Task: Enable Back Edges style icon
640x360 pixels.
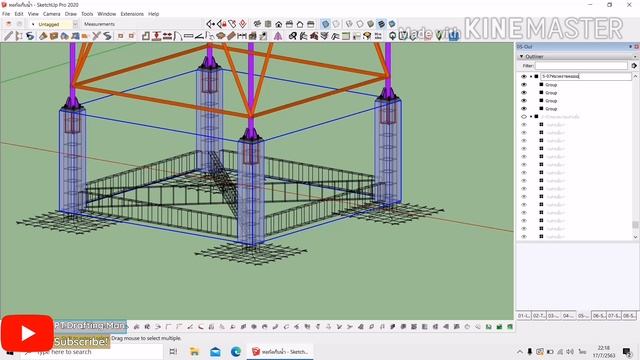Action: 336,24
